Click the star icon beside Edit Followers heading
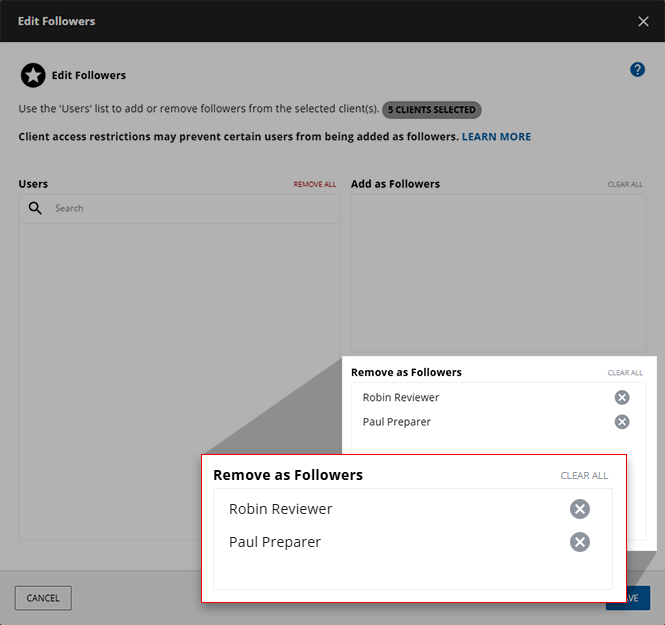Image resolution: width=665 pixels, height=625 pixels. coord(32,75)
